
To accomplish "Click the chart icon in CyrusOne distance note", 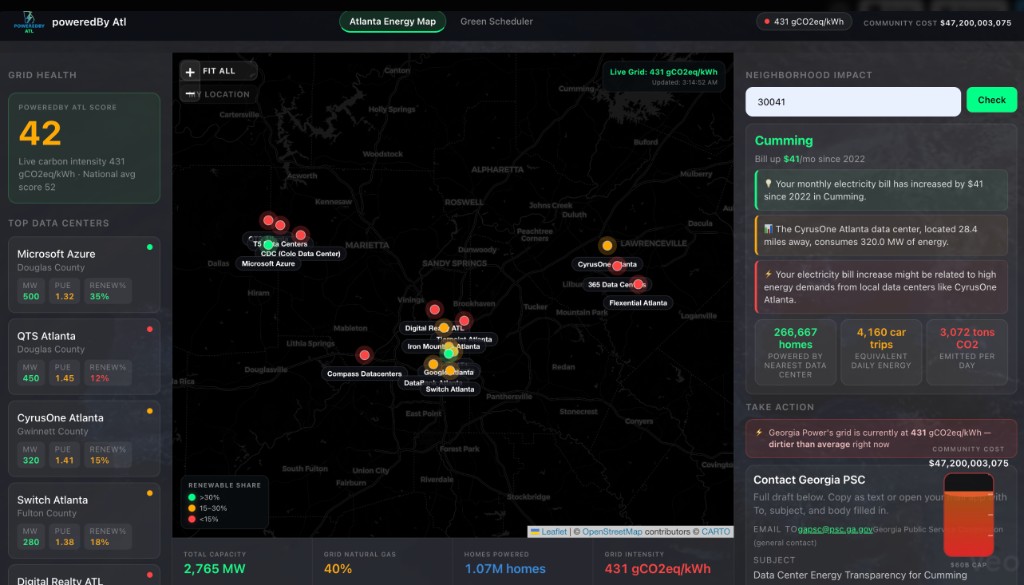I will 768,229.
